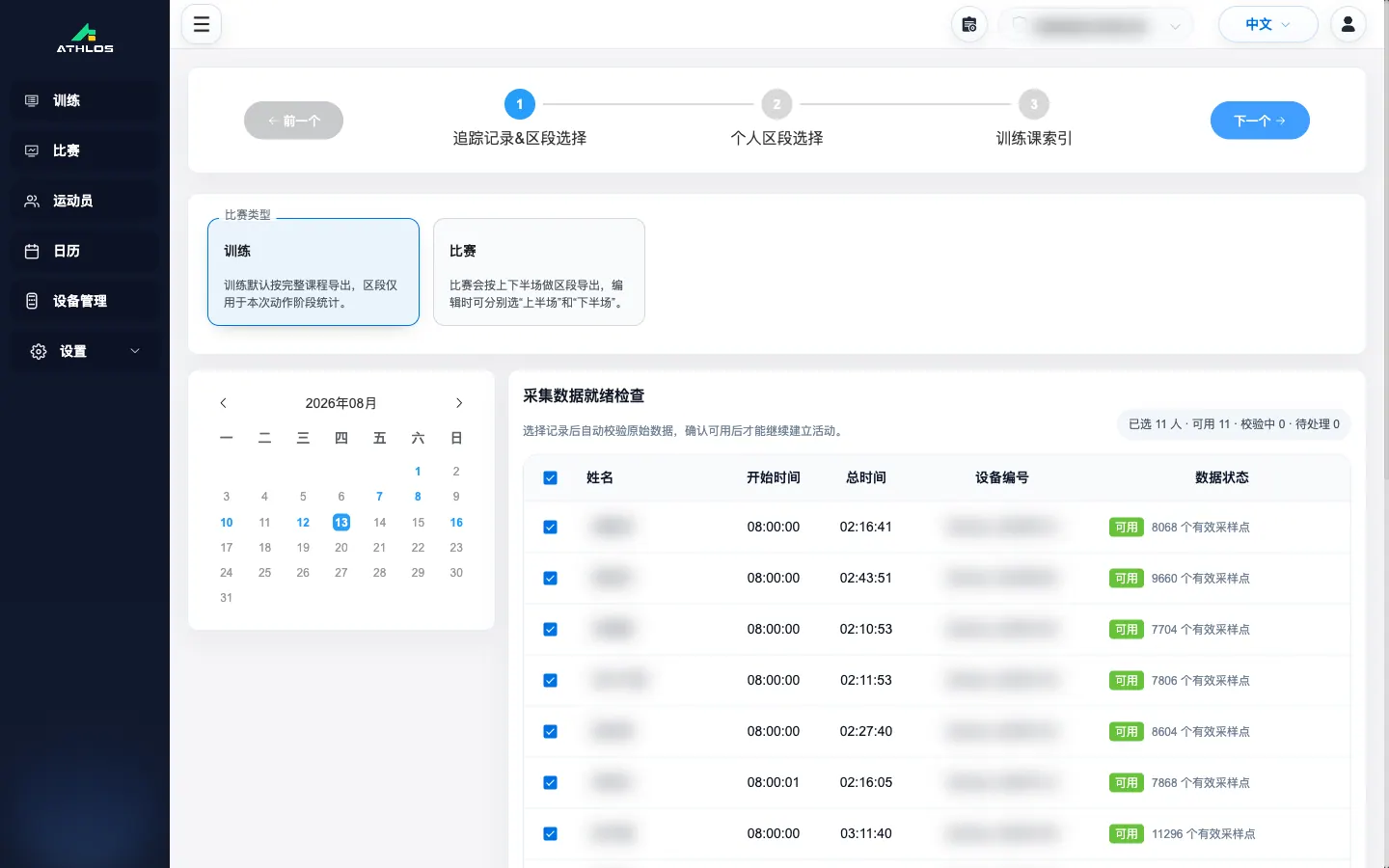Image resolution: width=1389 pixels, height=868 pixels.
Task: Click the 设备编号 column header
Action: click(x=1002, y=477)
